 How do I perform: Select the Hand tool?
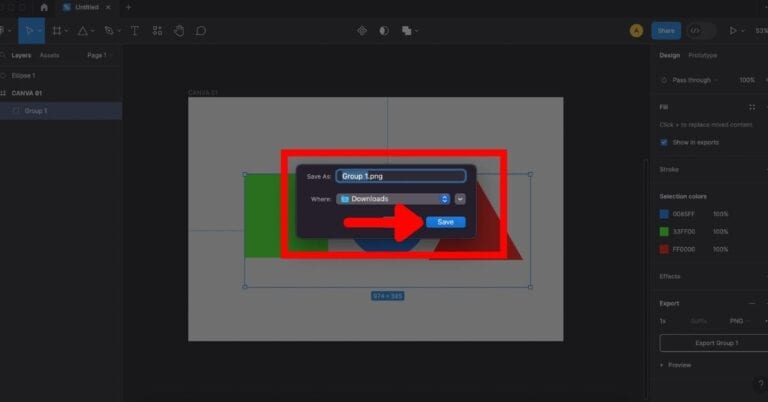[179, 31]
